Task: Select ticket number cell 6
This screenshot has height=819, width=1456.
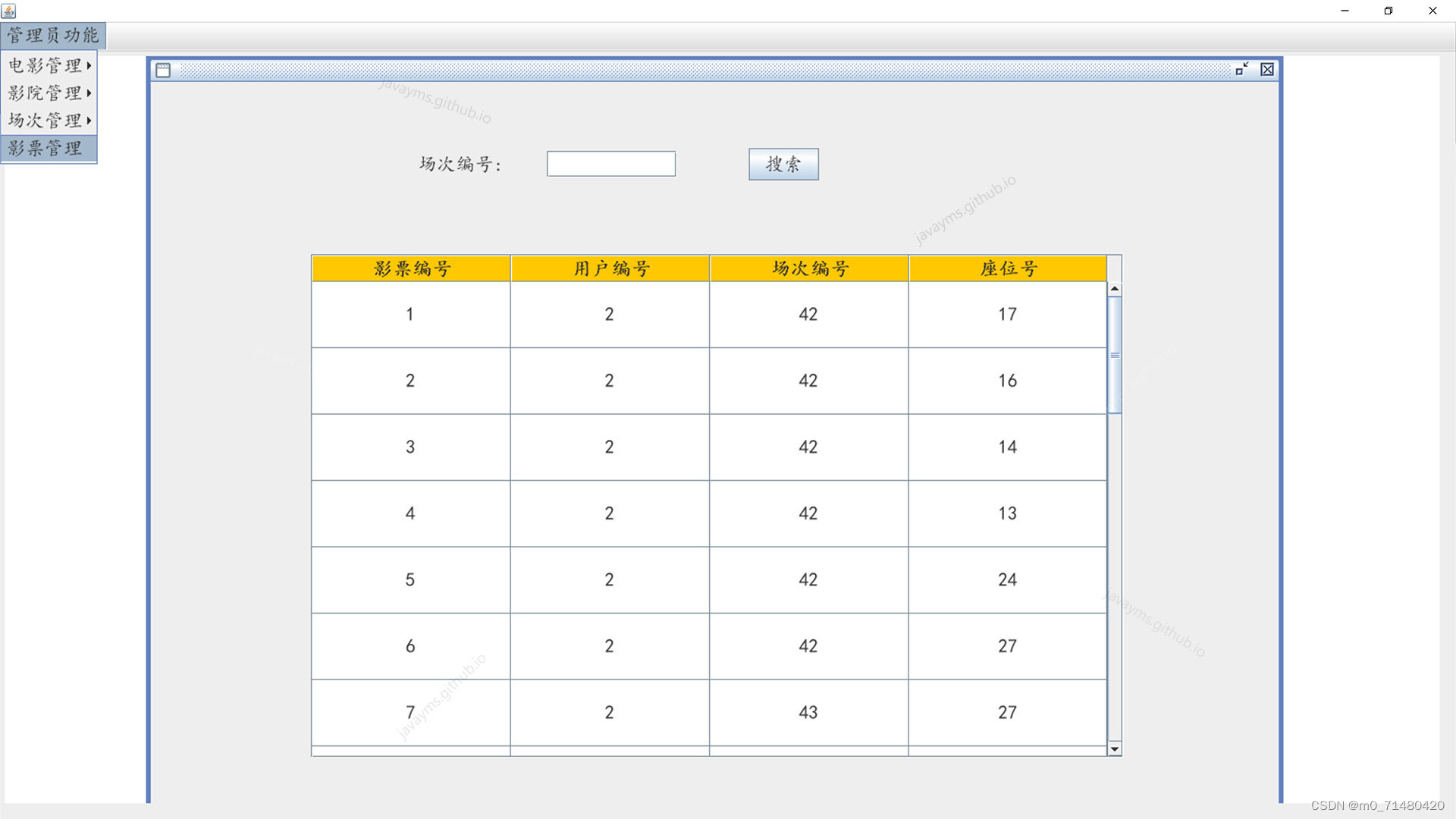Action: coord(410,646)
